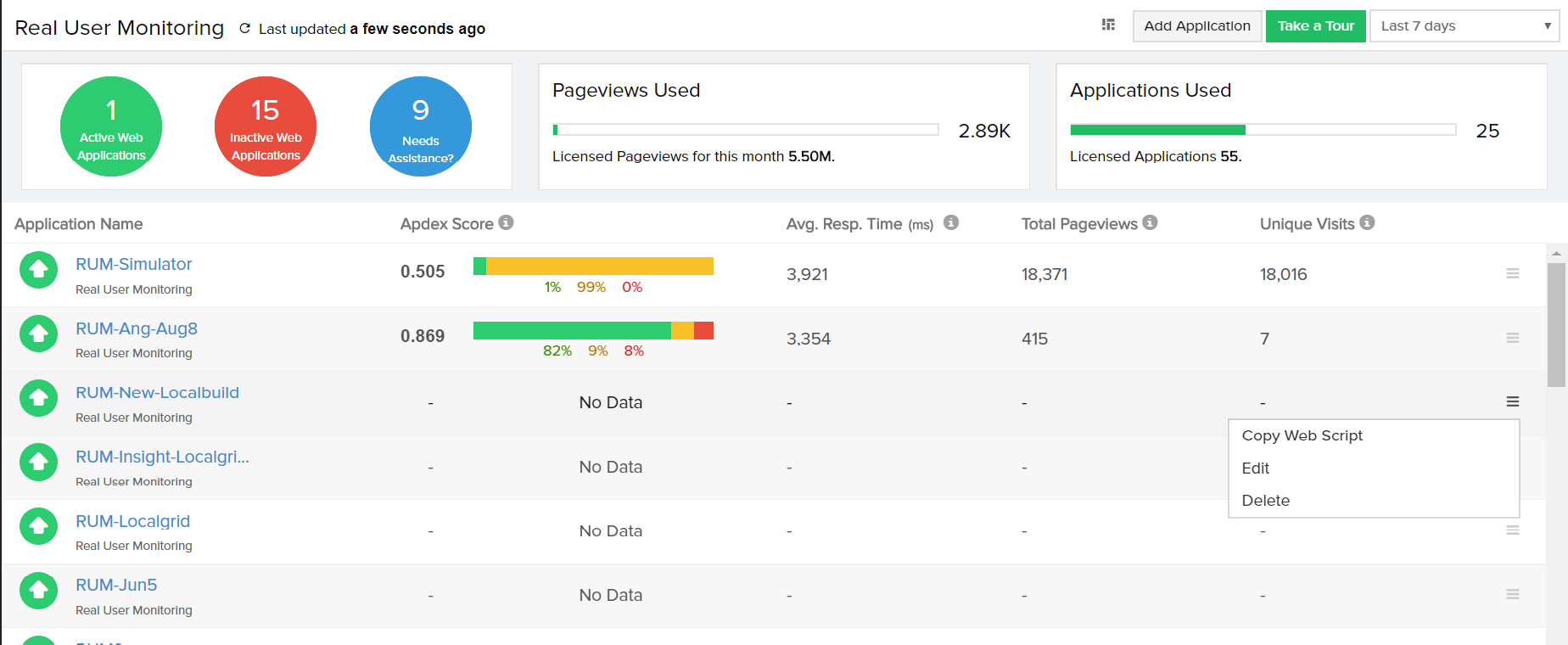Click the blue 9 Needs Assistance circle
Screen dimensions: 1568x645
[x=421, y=126]
